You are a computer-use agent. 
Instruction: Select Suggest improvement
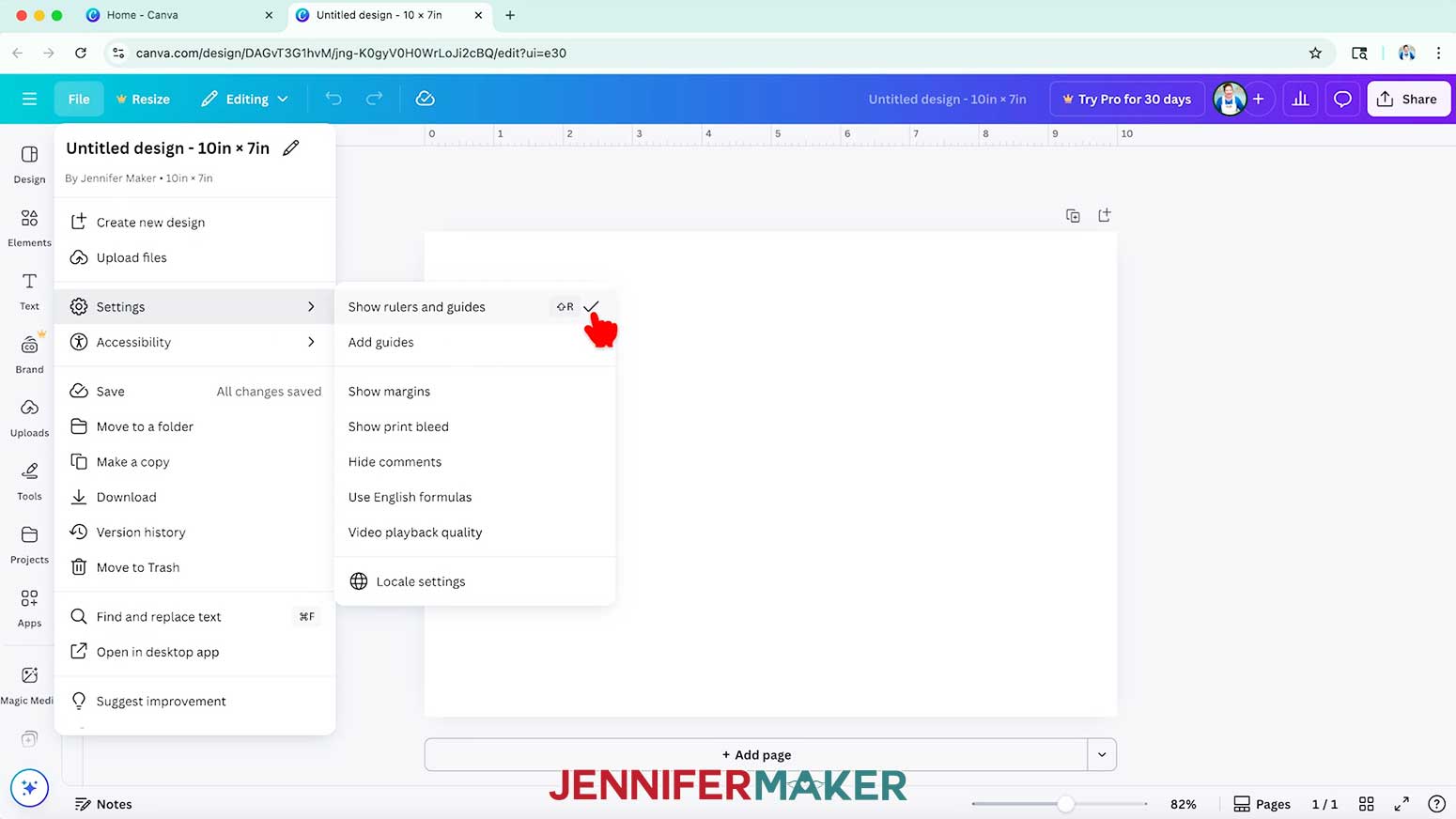194,702
